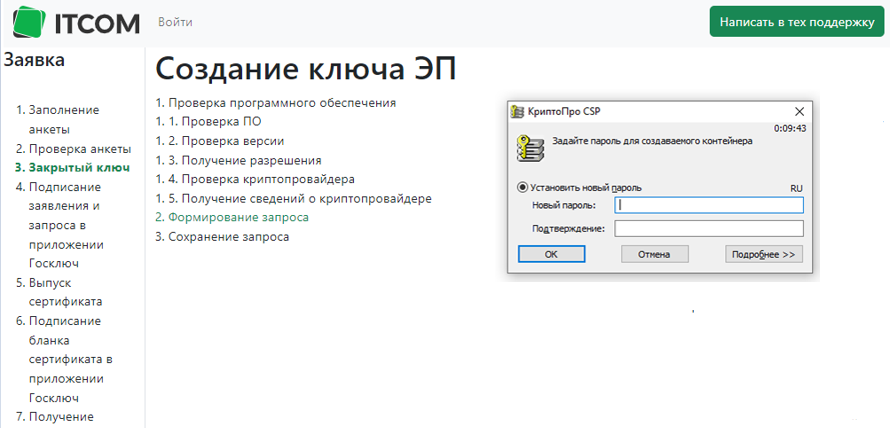The height and width of the screenshot is (428, 890).
Task: Open the 'Войти' login link
Action: (x=175, y=21)
